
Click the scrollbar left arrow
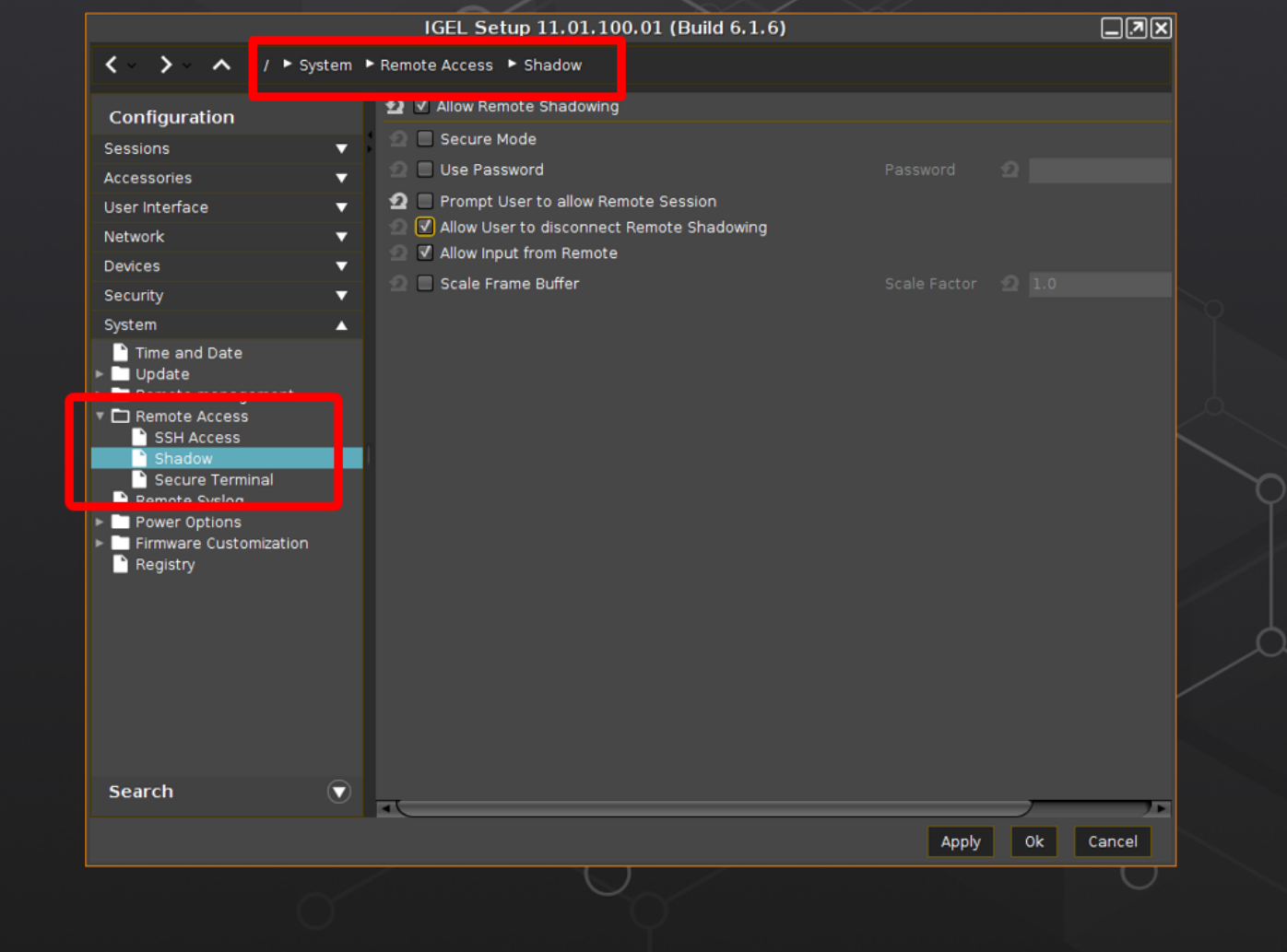[386, 808]
